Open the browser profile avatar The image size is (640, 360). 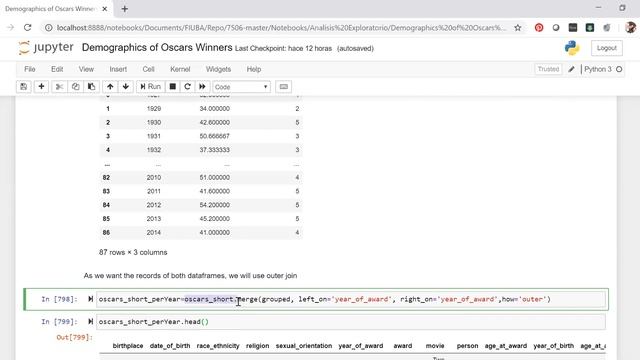point(630,27)
